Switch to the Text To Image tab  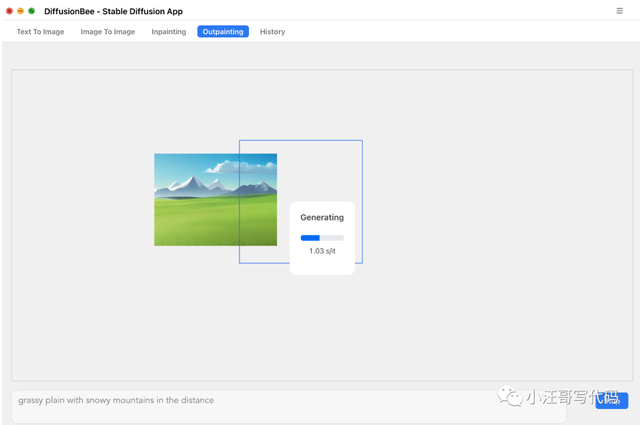coord(40,32)
